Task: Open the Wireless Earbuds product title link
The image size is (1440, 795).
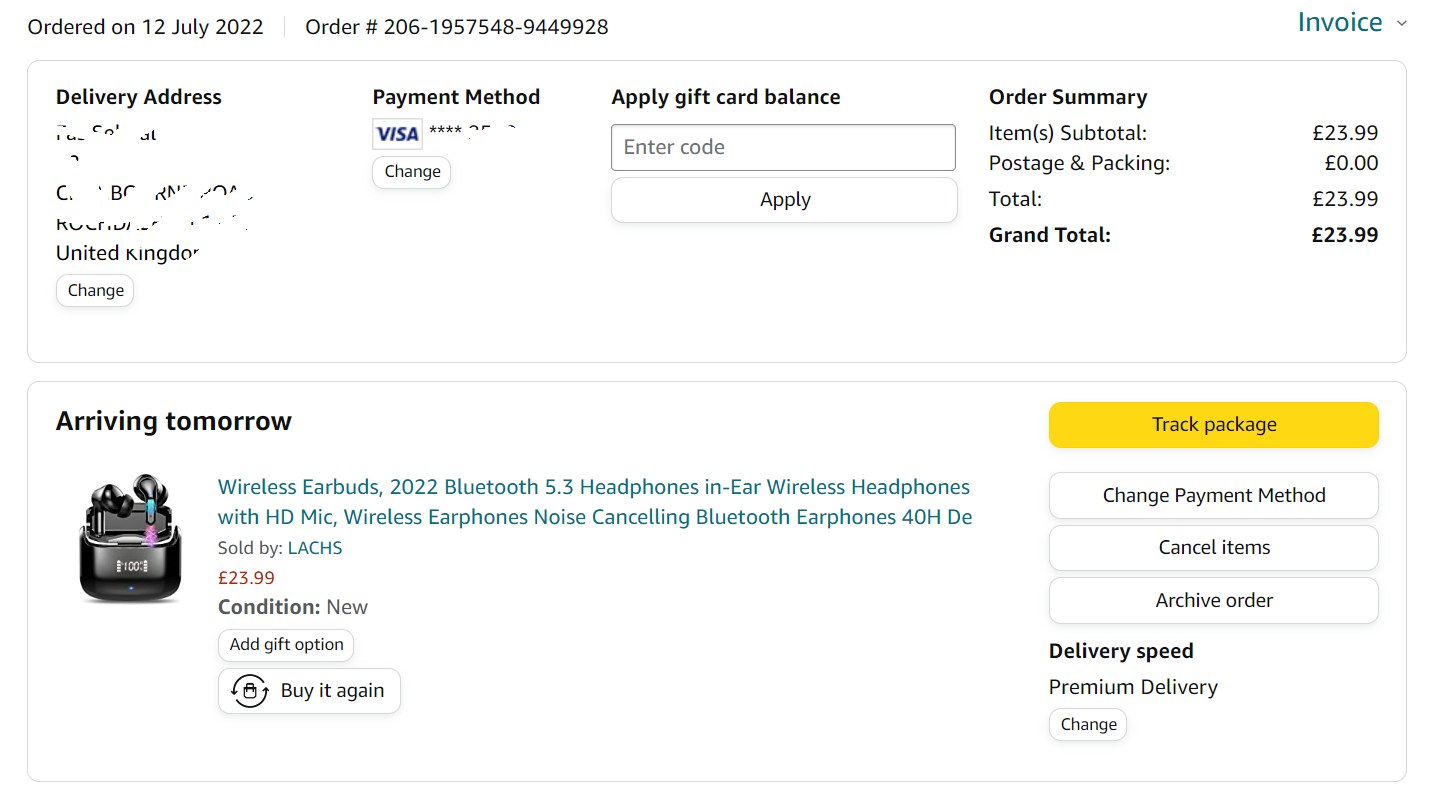Action: coord(594,502)
